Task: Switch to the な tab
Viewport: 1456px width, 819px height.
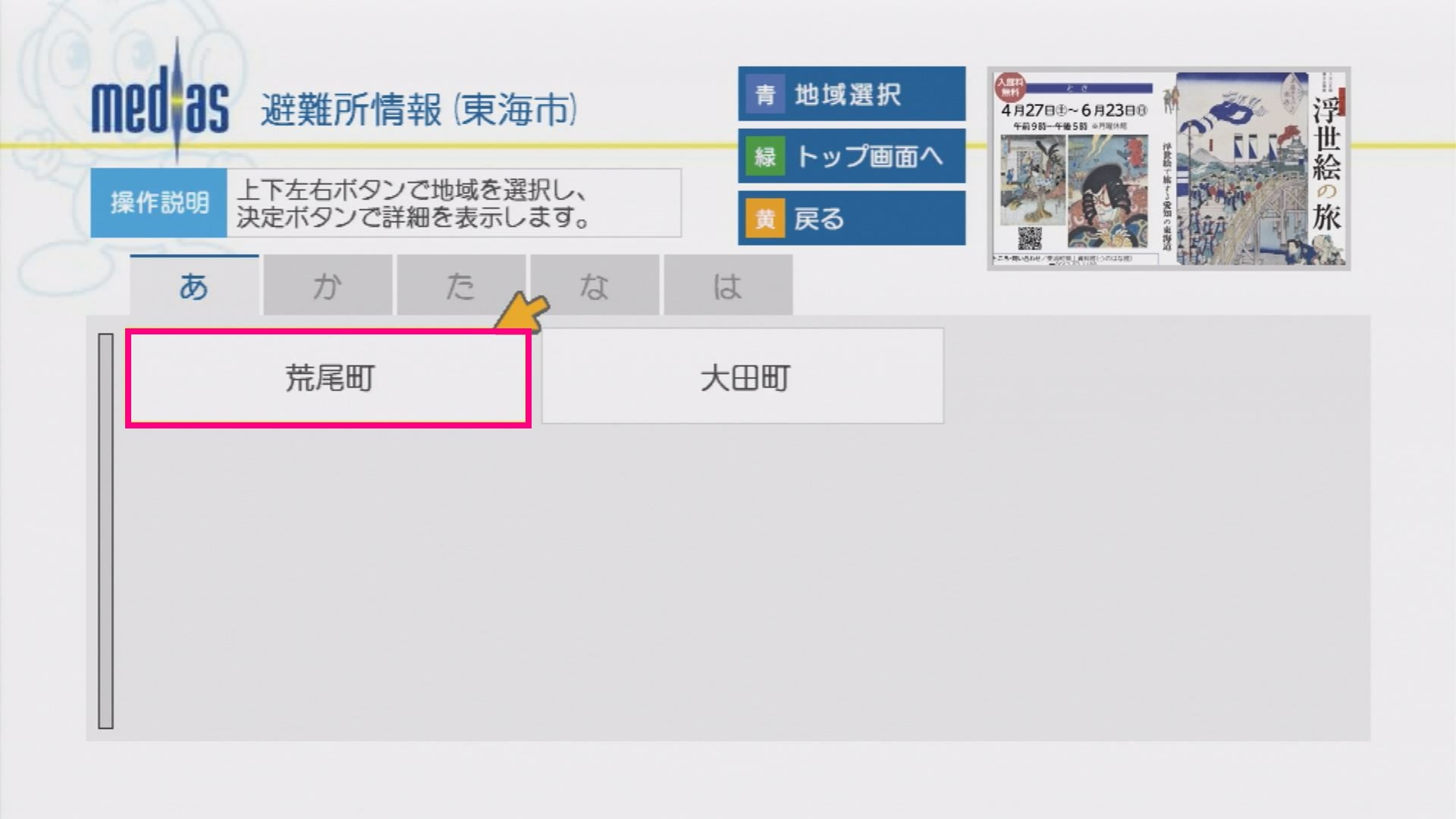Action: click(x=595, y=285)
